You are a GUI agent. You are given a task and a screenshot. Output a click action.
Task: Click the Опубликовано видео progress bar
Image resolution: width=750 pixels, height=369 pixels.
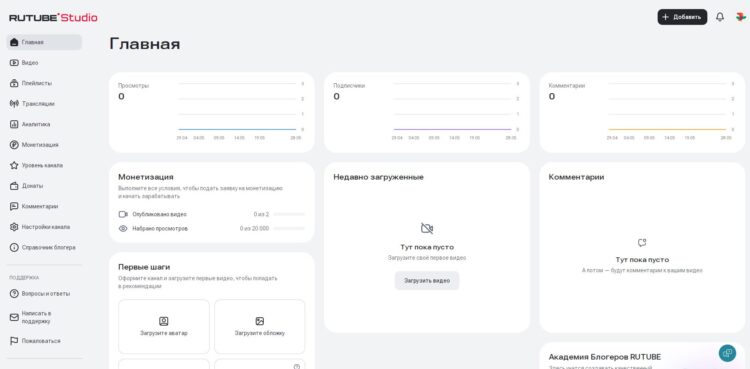pos(289,214)
